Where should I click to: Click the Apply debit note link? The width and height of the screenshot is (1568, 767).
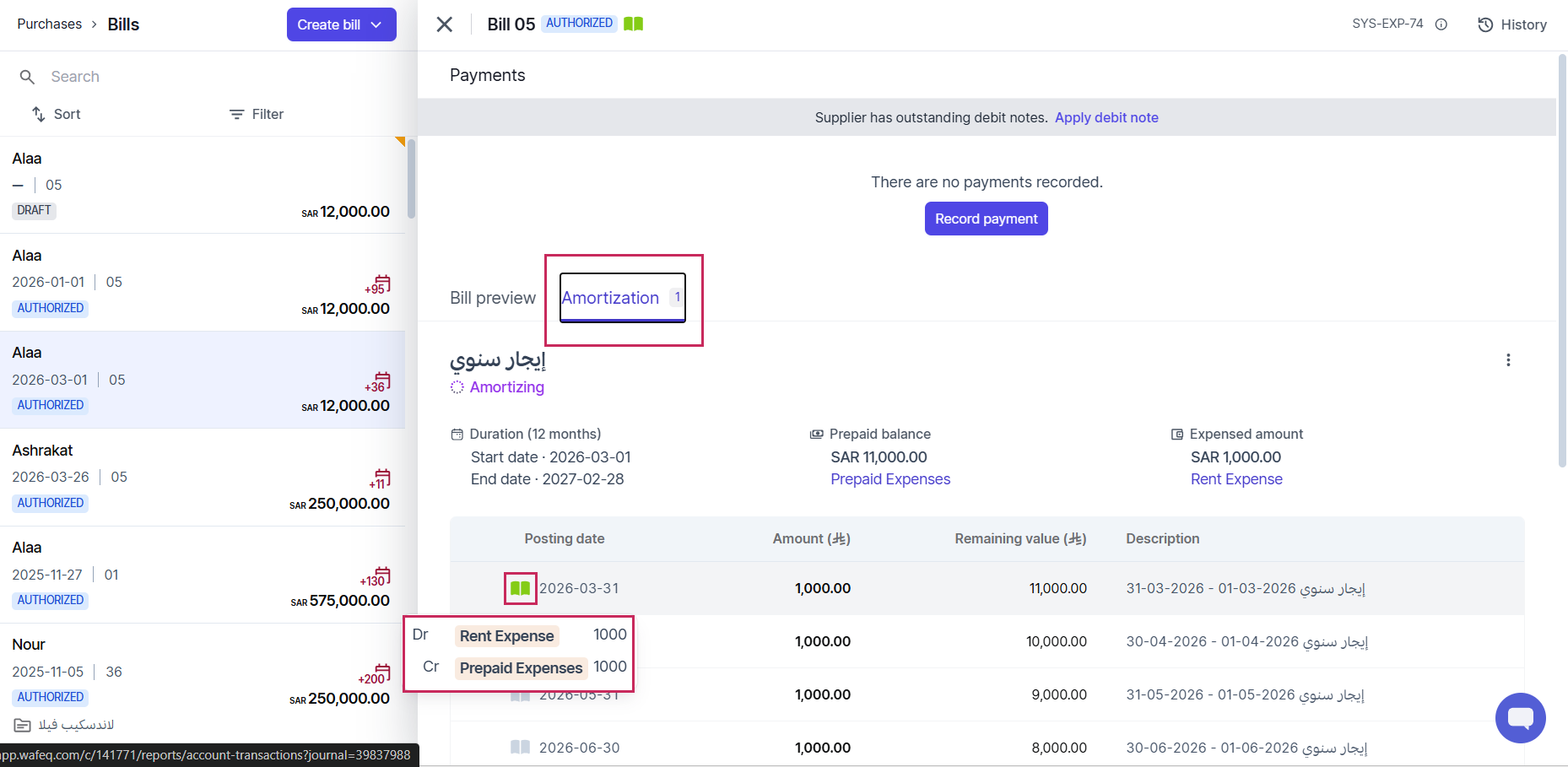(1106, 117)
